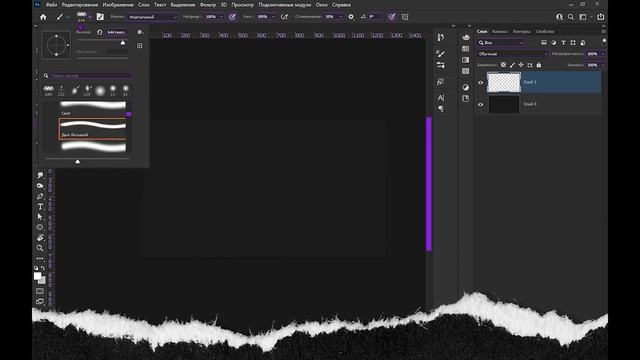Click the search magnifier icon at top right
Screen dimensions: 640x360
(571, 17)
